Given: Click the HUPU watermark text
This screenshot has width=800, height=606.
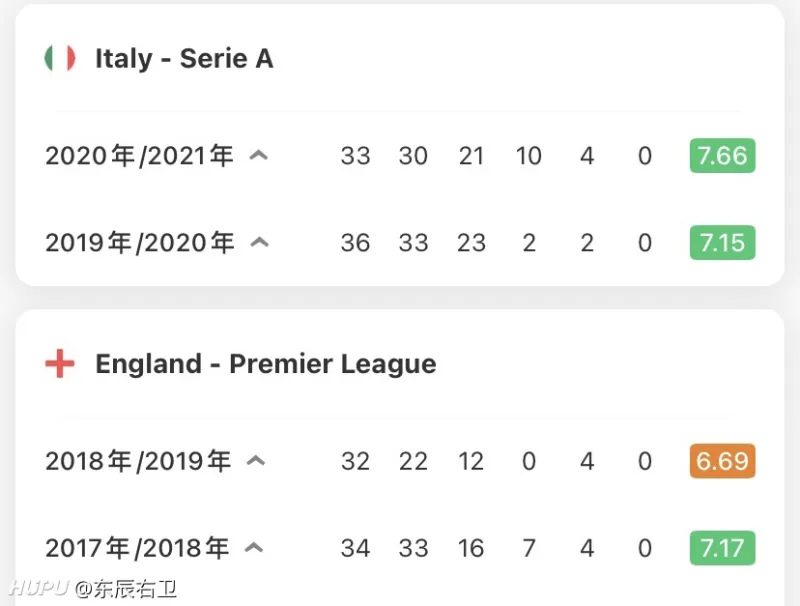Looking at the screenshot, I should pos(39,588).
